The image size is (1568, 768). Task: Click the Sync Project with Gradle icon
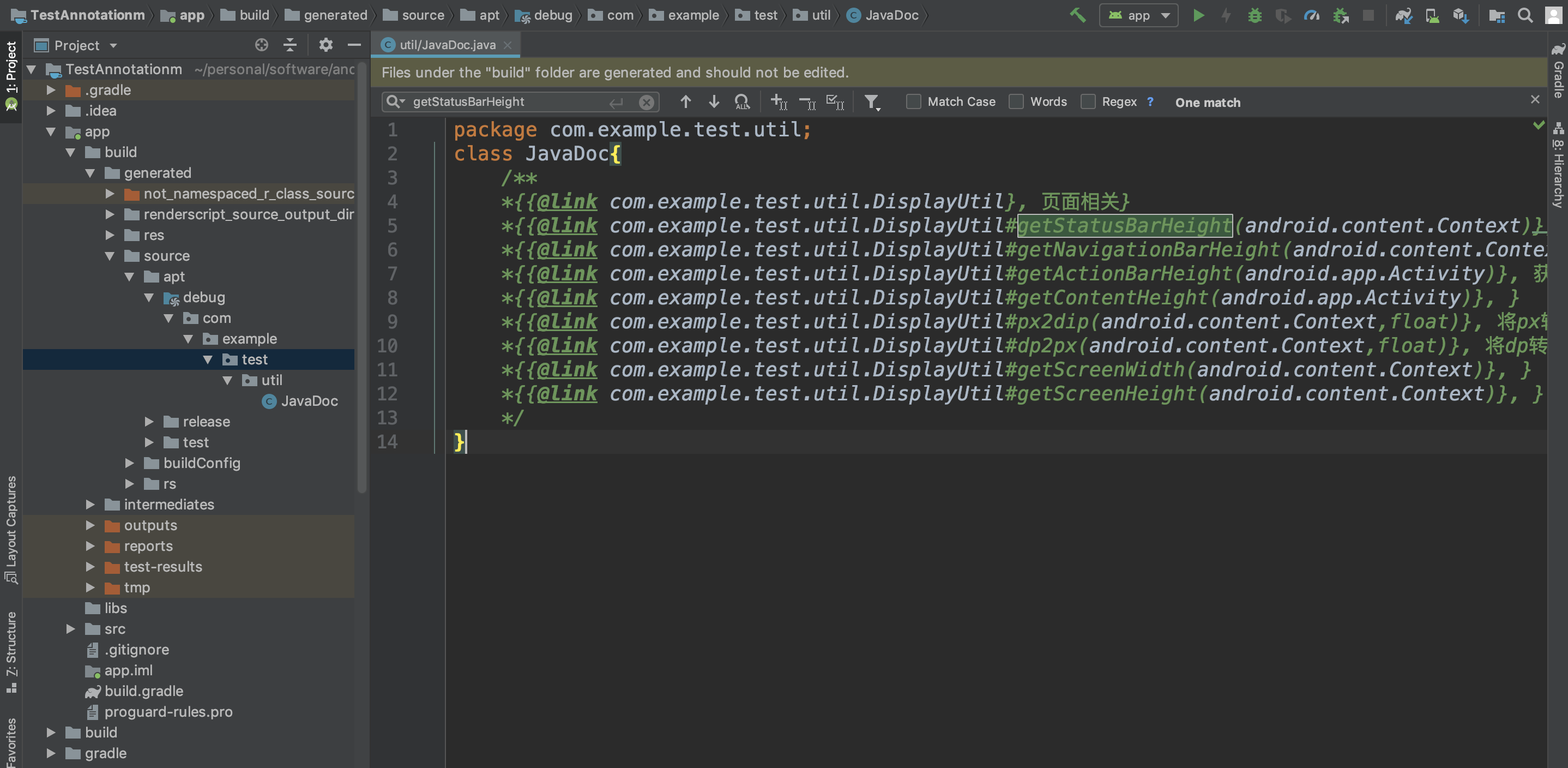(1401, 14)
